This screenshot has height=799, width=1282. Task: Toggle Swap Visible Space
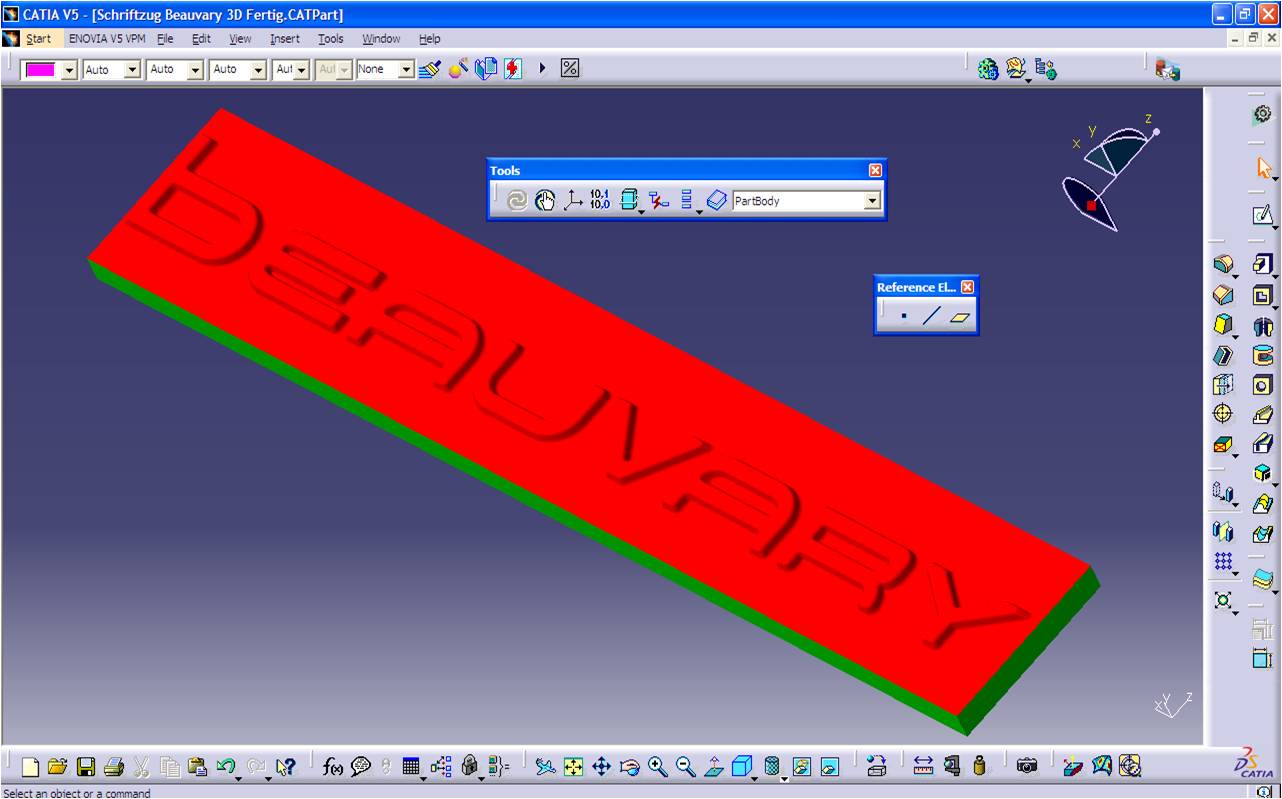pos(830,767)
